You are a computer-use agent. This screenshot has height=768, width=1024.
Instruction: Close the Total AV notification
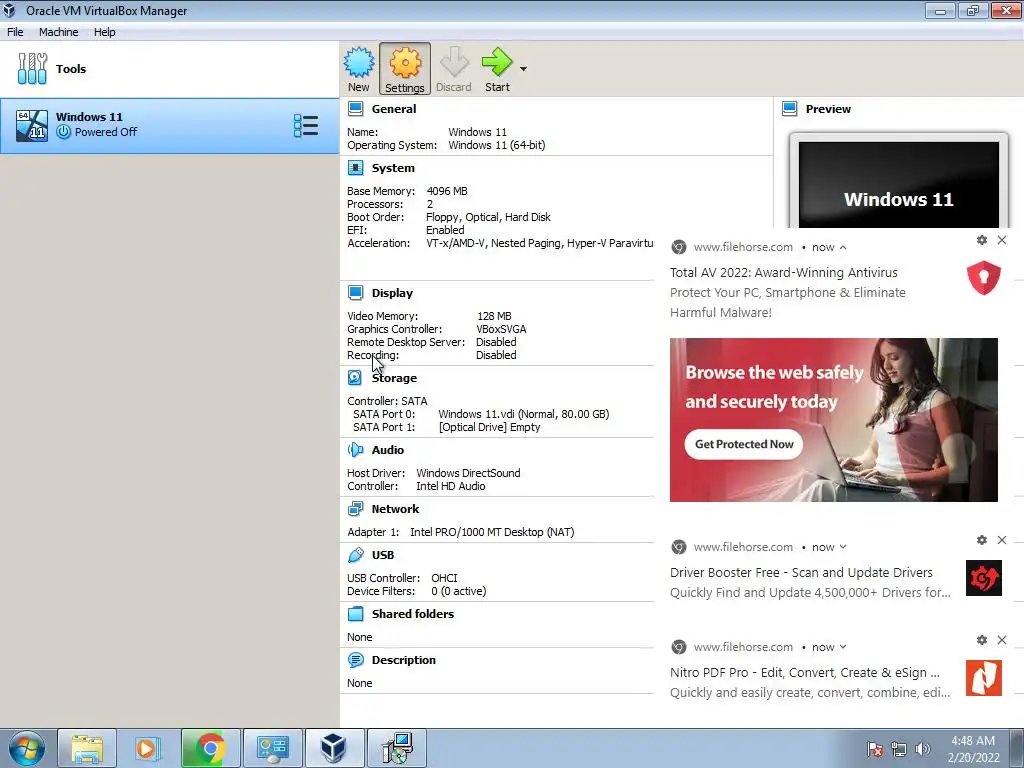tap(1002, 240)
